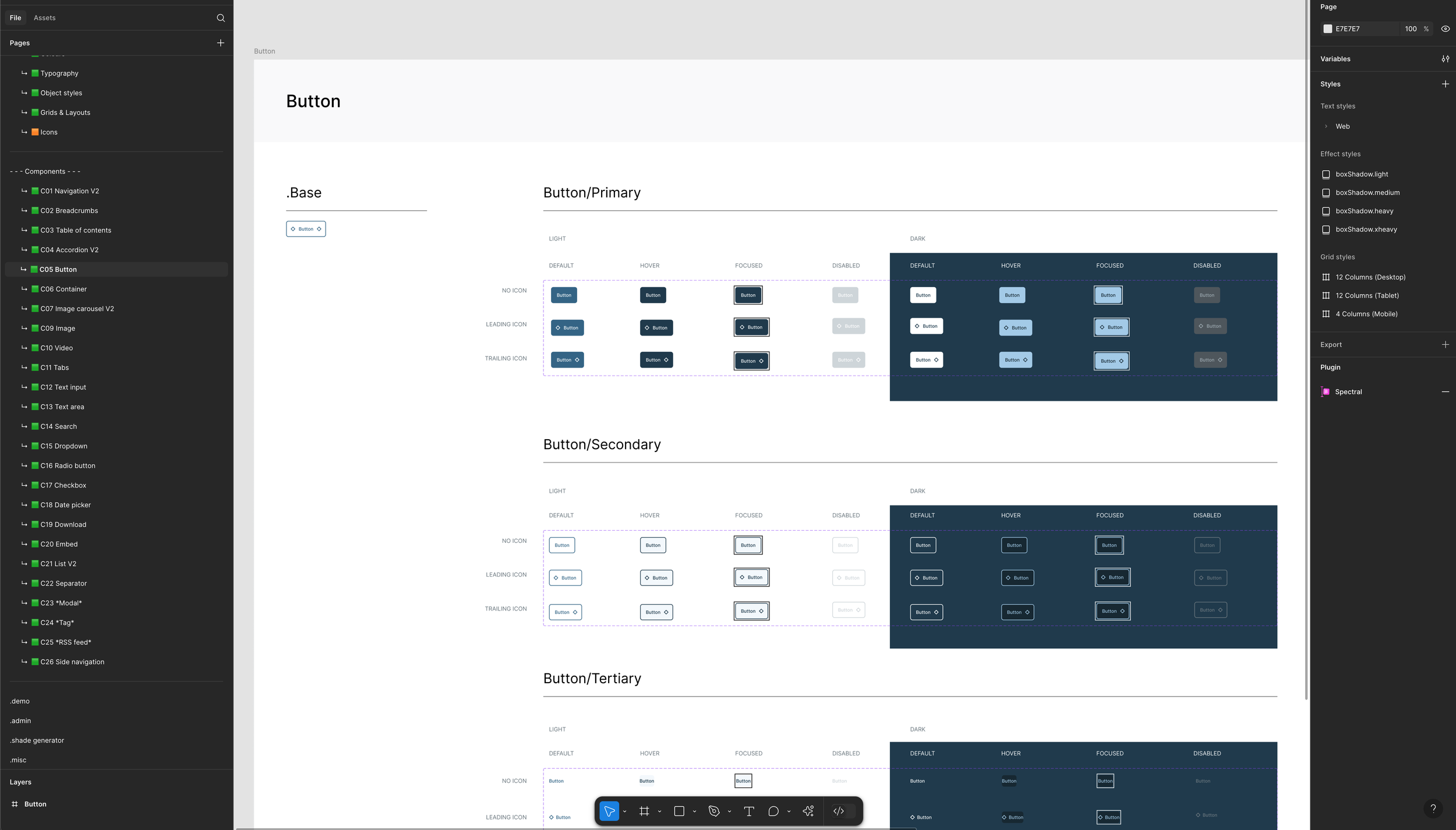This screenshot has height=830, width=1456.
Task: Select the Text tool
Action: [749, 811]
